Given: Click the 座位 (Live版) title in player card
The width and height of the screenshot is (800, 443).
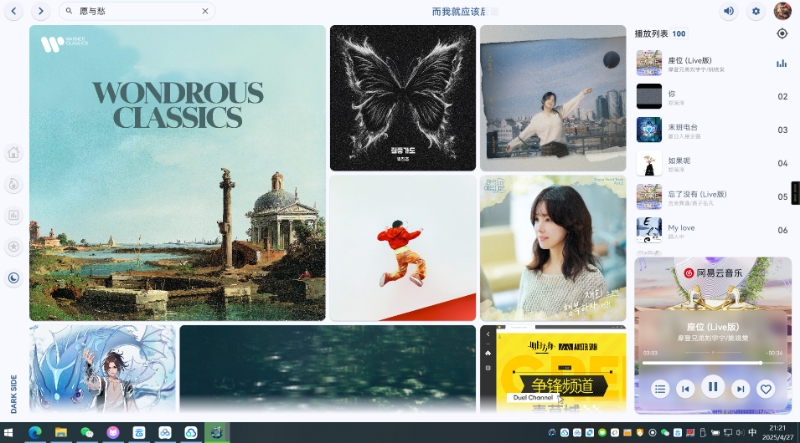Looking at the screenshot, I should pos(713,327).
